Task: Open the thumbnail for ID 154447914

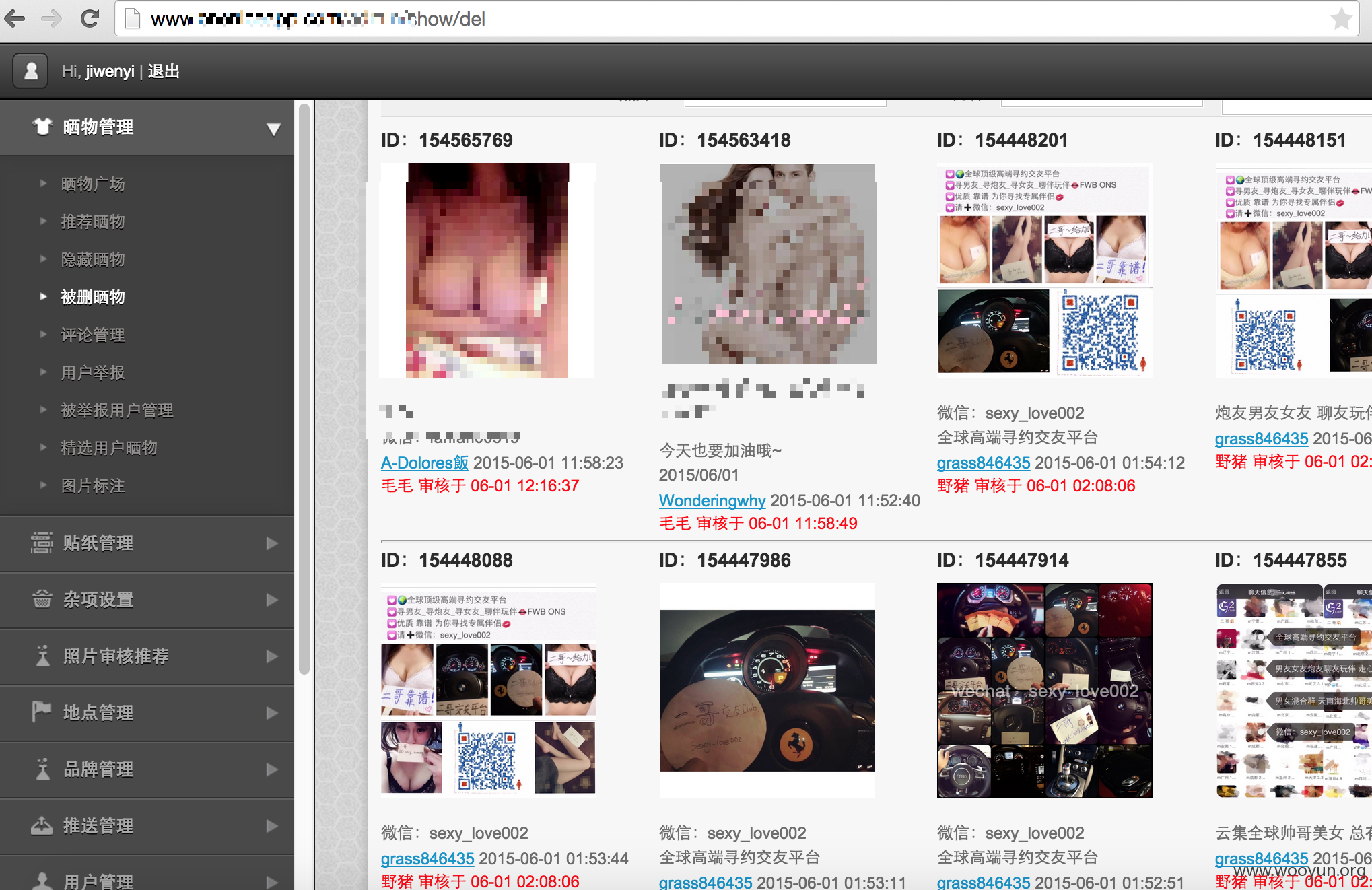Action: (x=1045, y=691)
